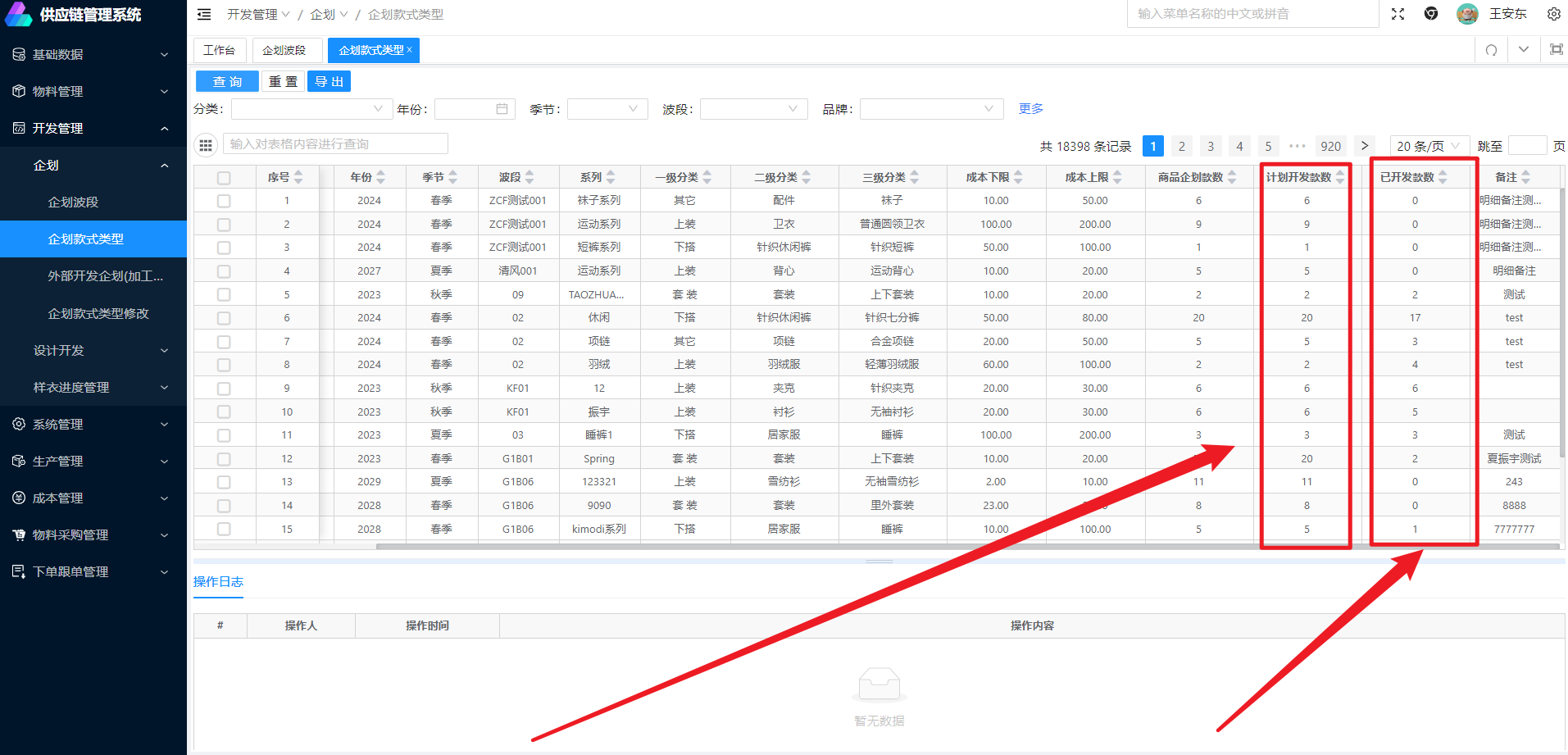
Task: Open the 分类 dropdown
Action: click(308, 109)
